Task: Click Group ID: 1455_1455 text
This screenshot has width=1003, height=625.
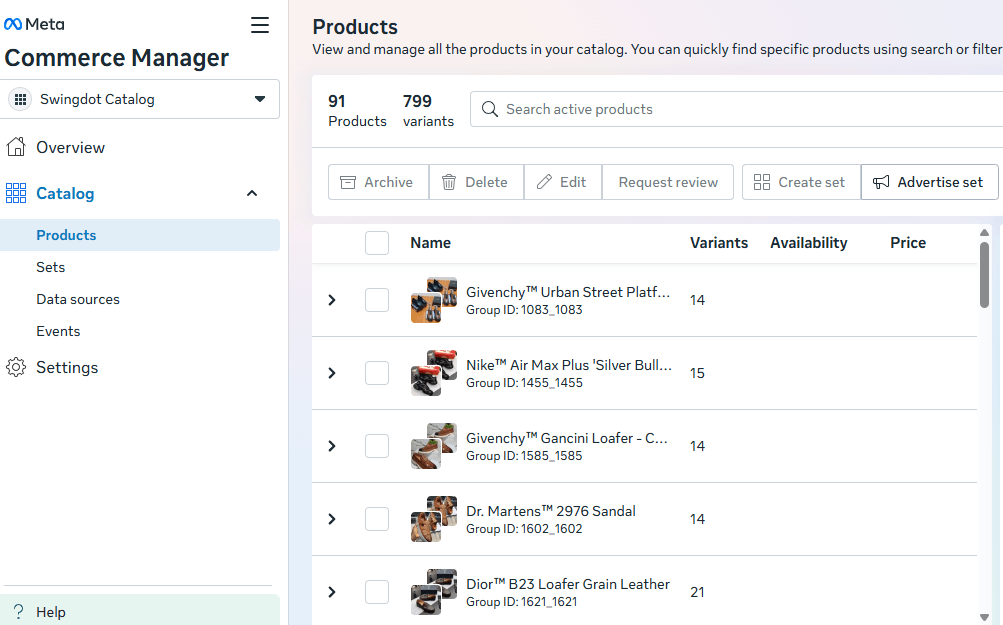Action: [524, 383]
